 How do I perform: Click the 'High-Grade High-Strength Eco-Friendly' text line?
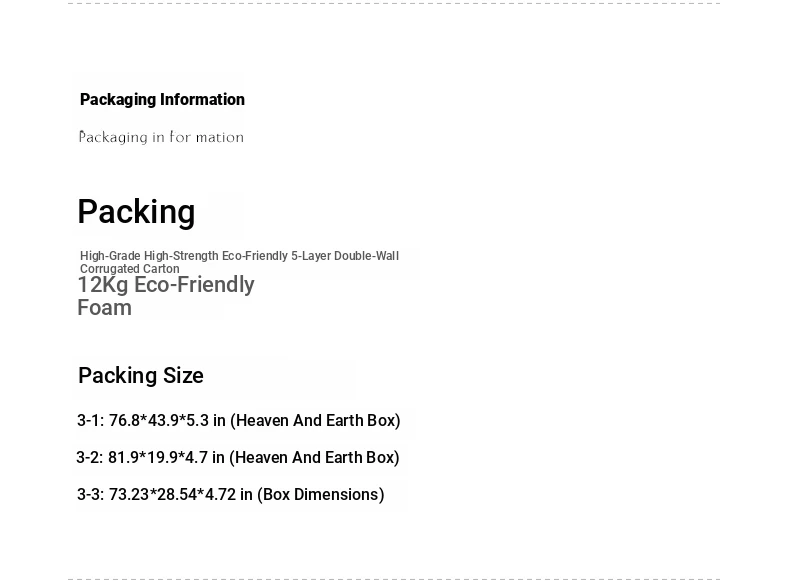tap(184, 256)
